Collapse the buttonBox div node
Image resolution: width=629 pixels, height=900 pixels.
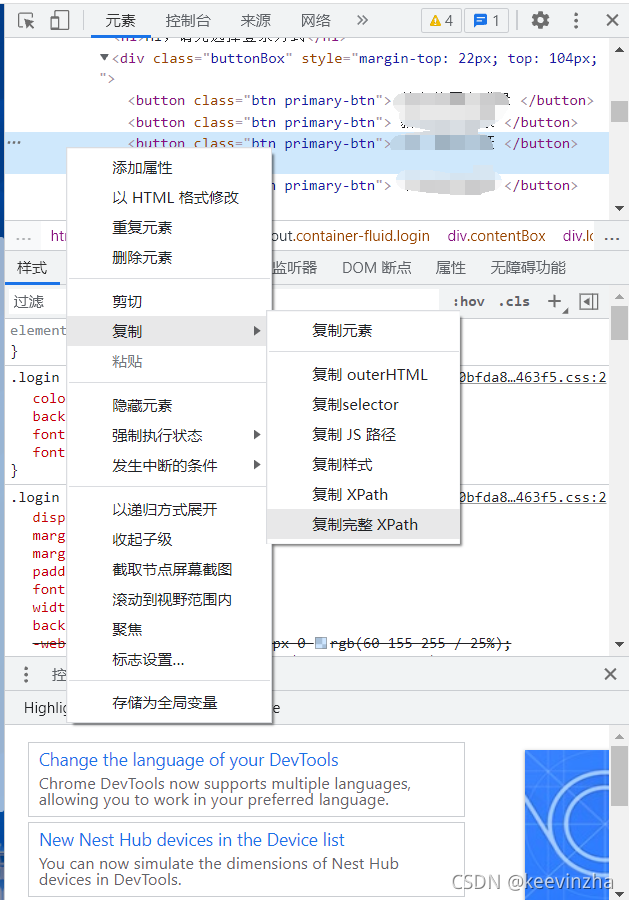tap(105, 58)
